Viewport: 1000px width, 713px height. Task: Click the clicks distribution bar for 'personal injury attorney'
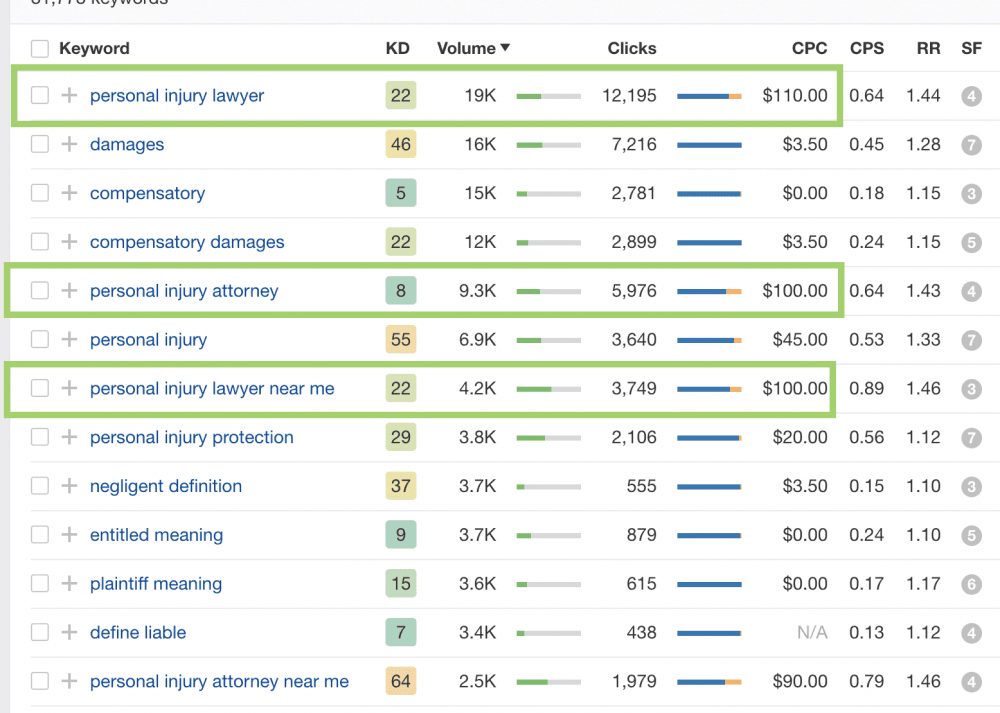709,291
